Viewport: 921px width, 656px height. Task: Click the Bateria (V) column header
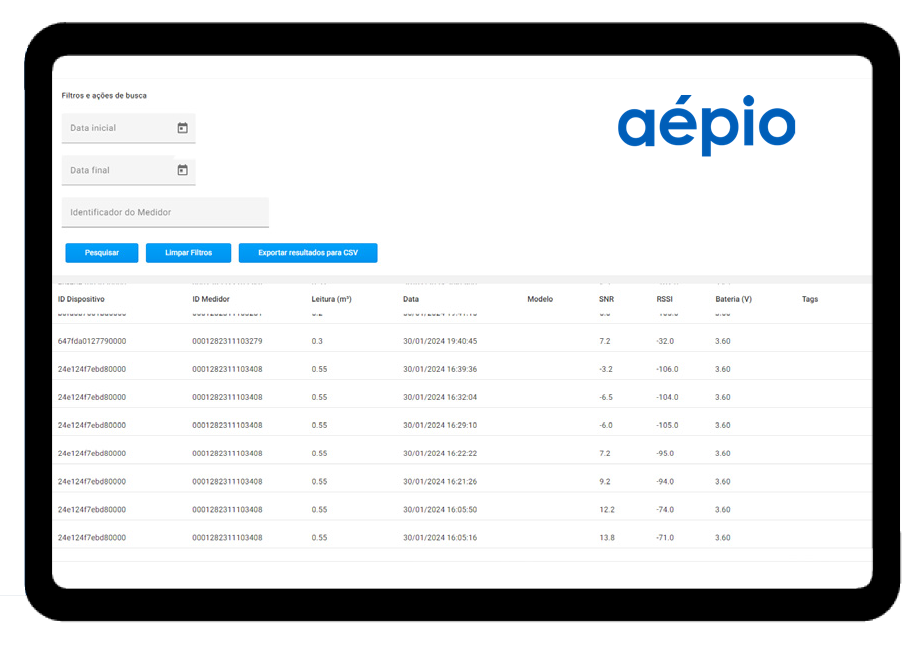pos(733,299)
